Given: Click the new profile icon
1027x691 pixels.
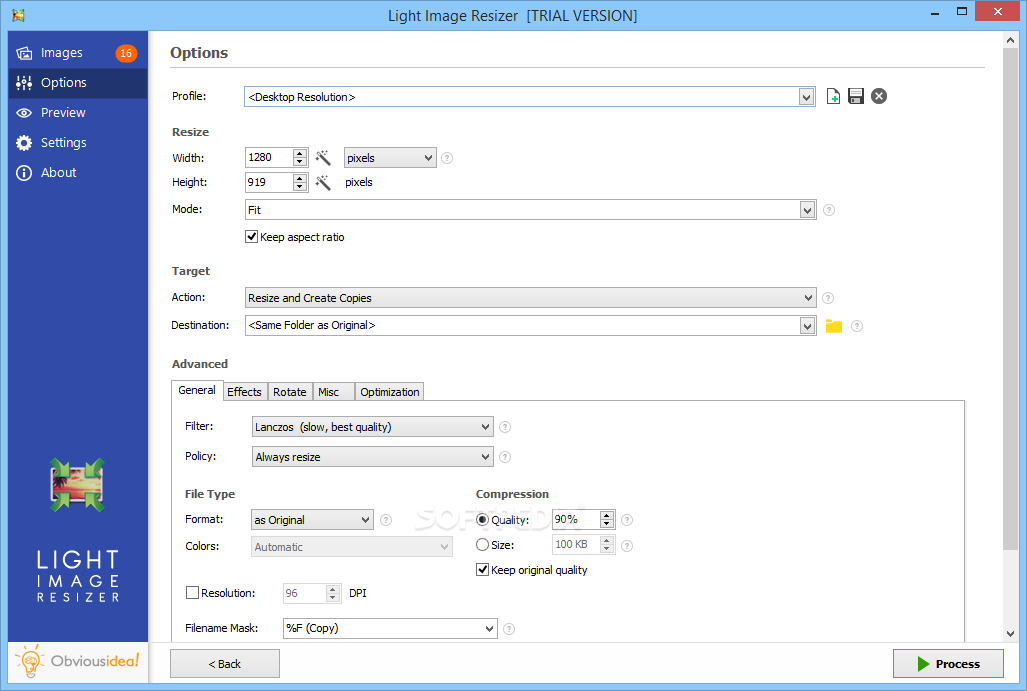Looking at the screenshot, I should [x=833, y=96].
